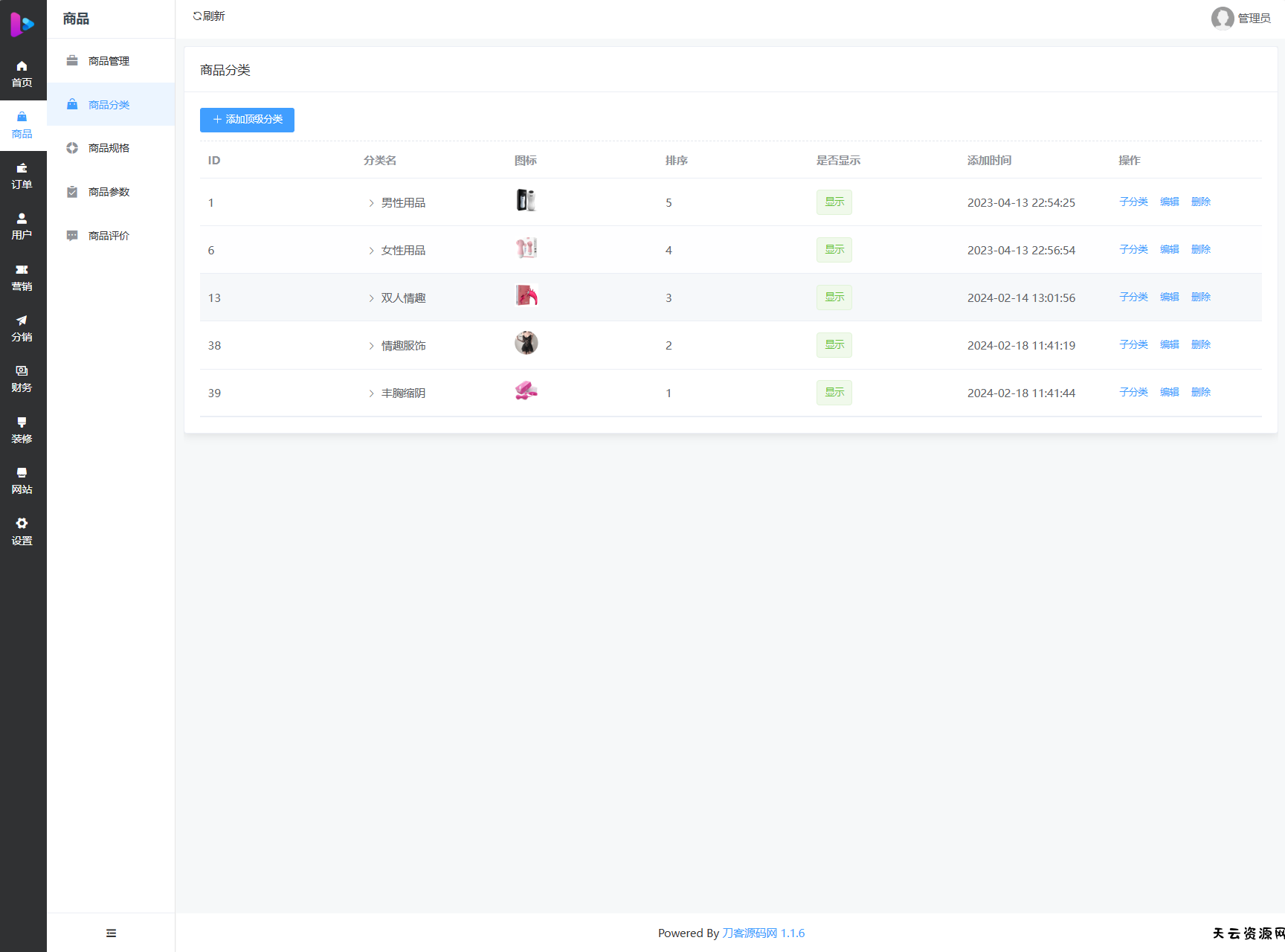Image resolution: width=1285 pixels, height=952 pixels.
Task: Toggle the 显示 status tag for 丰胸缩阴
Action: click(x=834, y=393)
